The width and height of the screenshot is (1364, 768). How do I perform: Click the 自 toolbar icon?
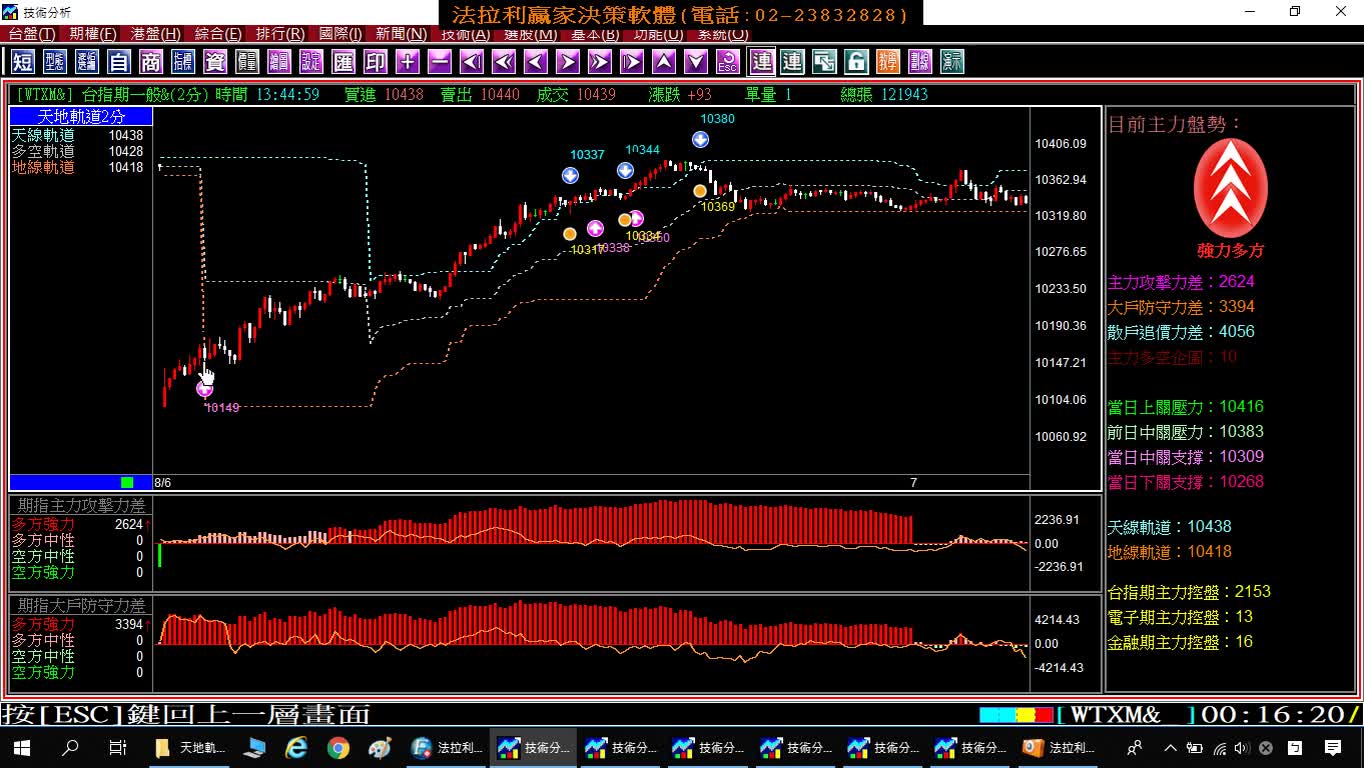119,62
